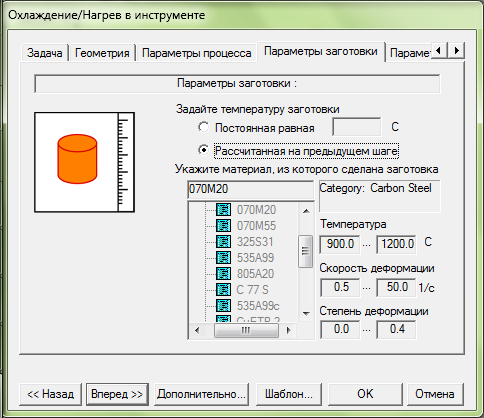Click the material icon beside 325S31
Viewport: 484px width, 418px height.
[x=223, y=242]
